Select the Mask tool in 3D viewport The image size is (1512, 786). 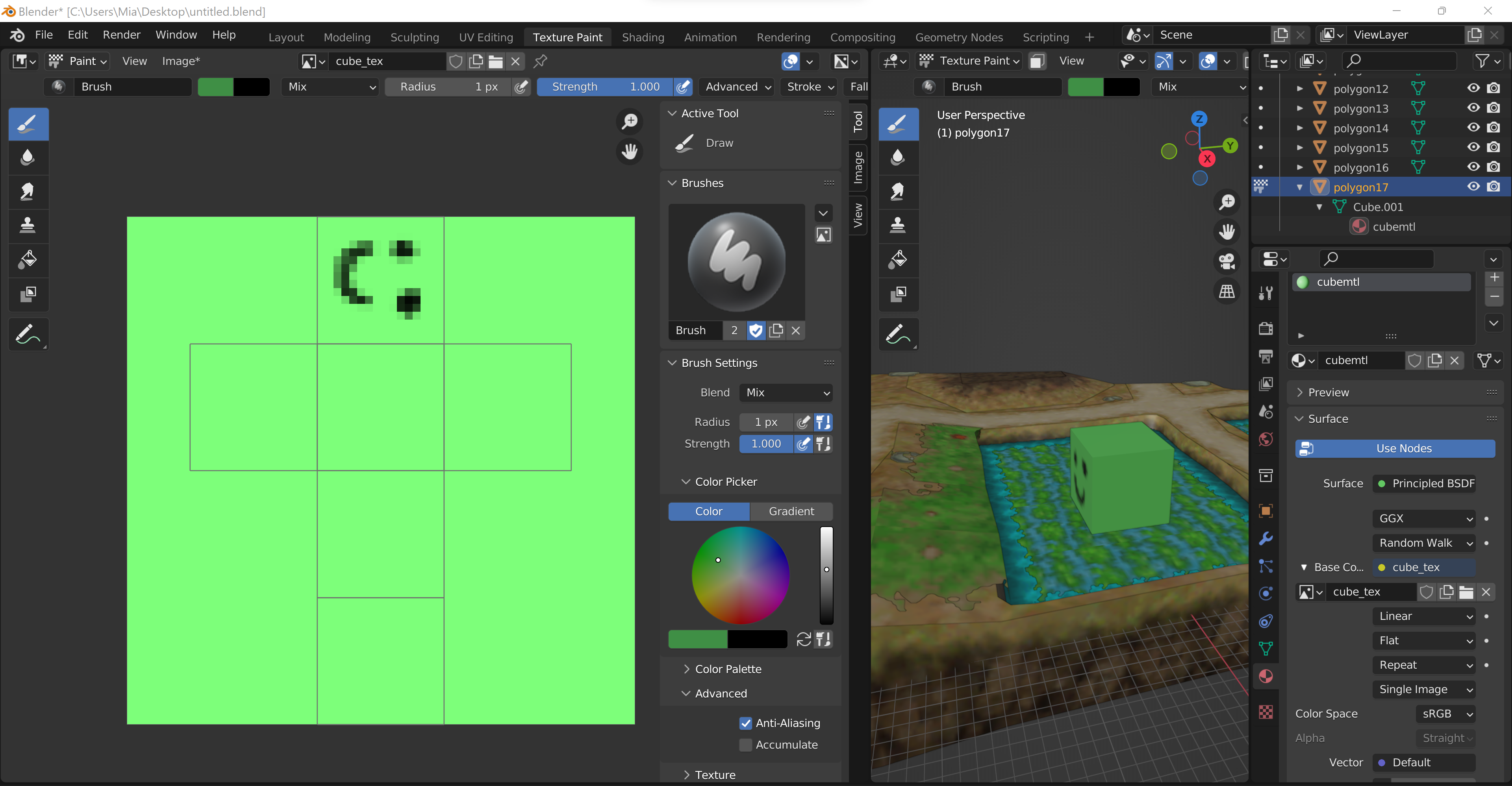[x=898, y=293]
